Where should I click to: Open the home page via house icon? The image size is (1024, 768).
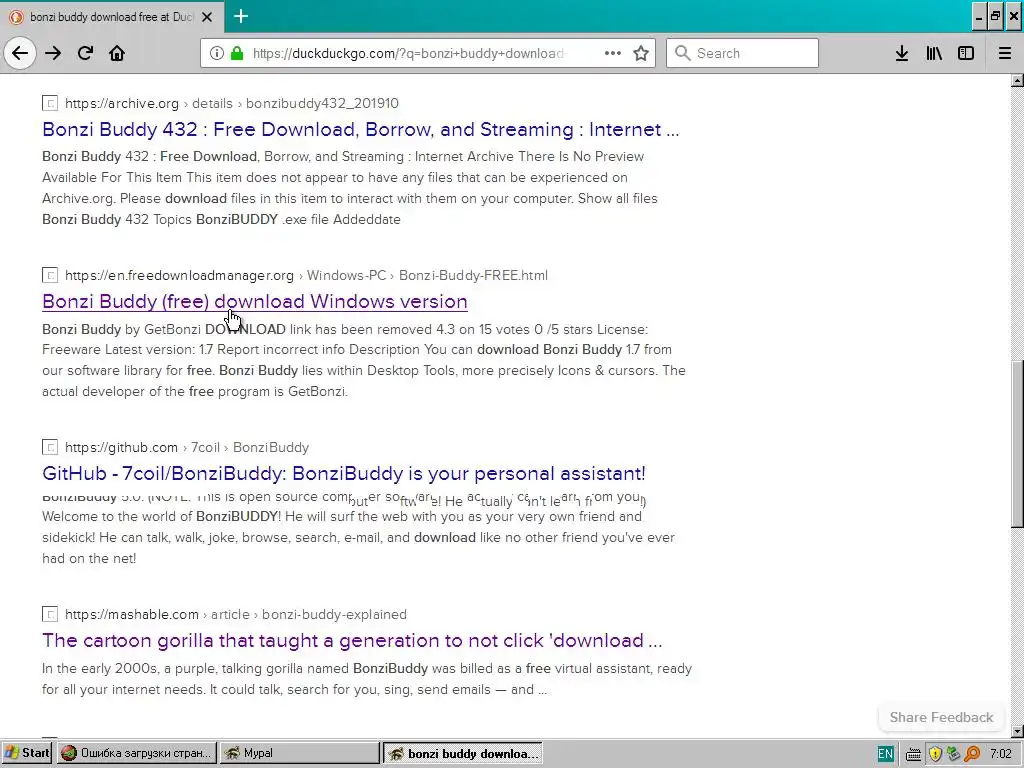click(x=117, y=53)
